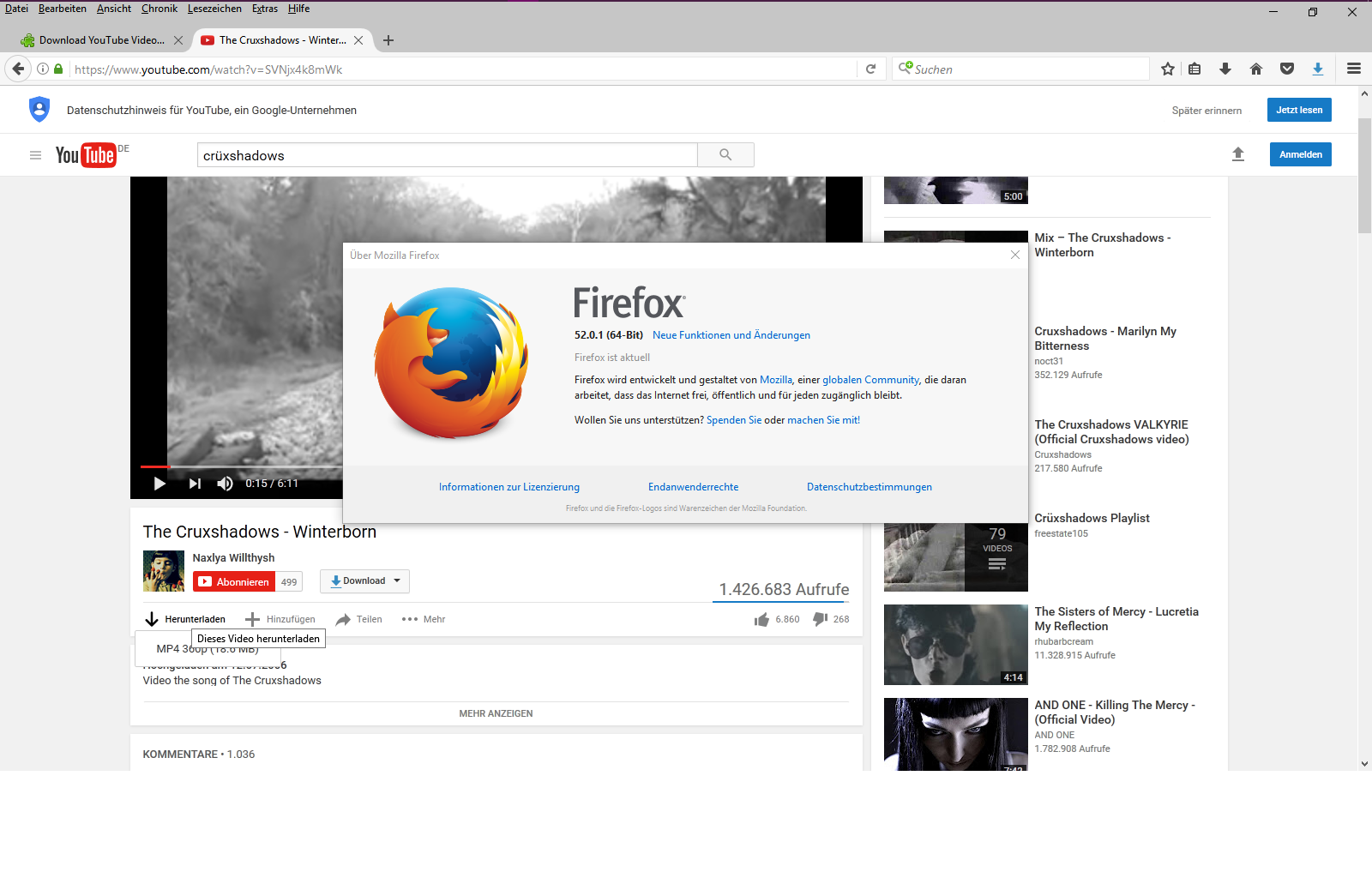Click Hinzufügen to add video to playlist
The image size is (1372, 878).
[280, 619]
